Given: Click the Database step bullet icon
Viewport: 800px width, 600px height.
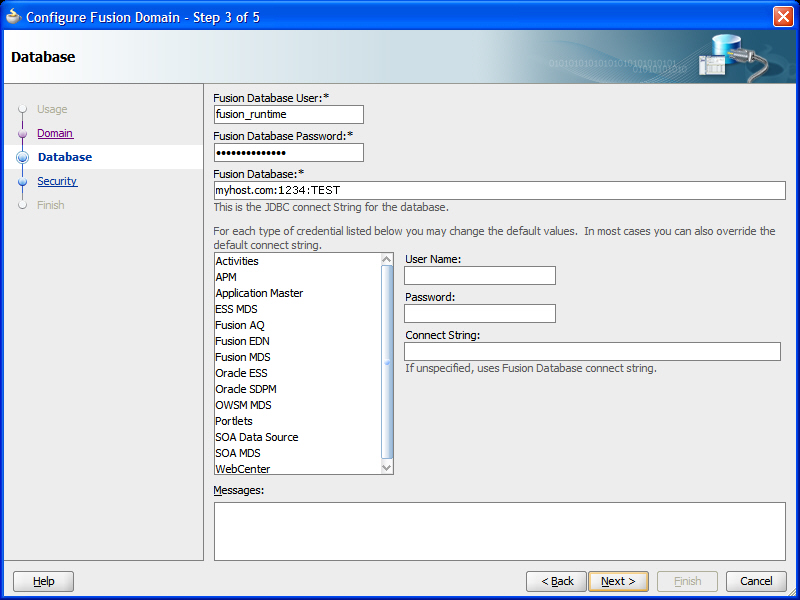Looking at the screenshot, I should [x=22, y=158].
